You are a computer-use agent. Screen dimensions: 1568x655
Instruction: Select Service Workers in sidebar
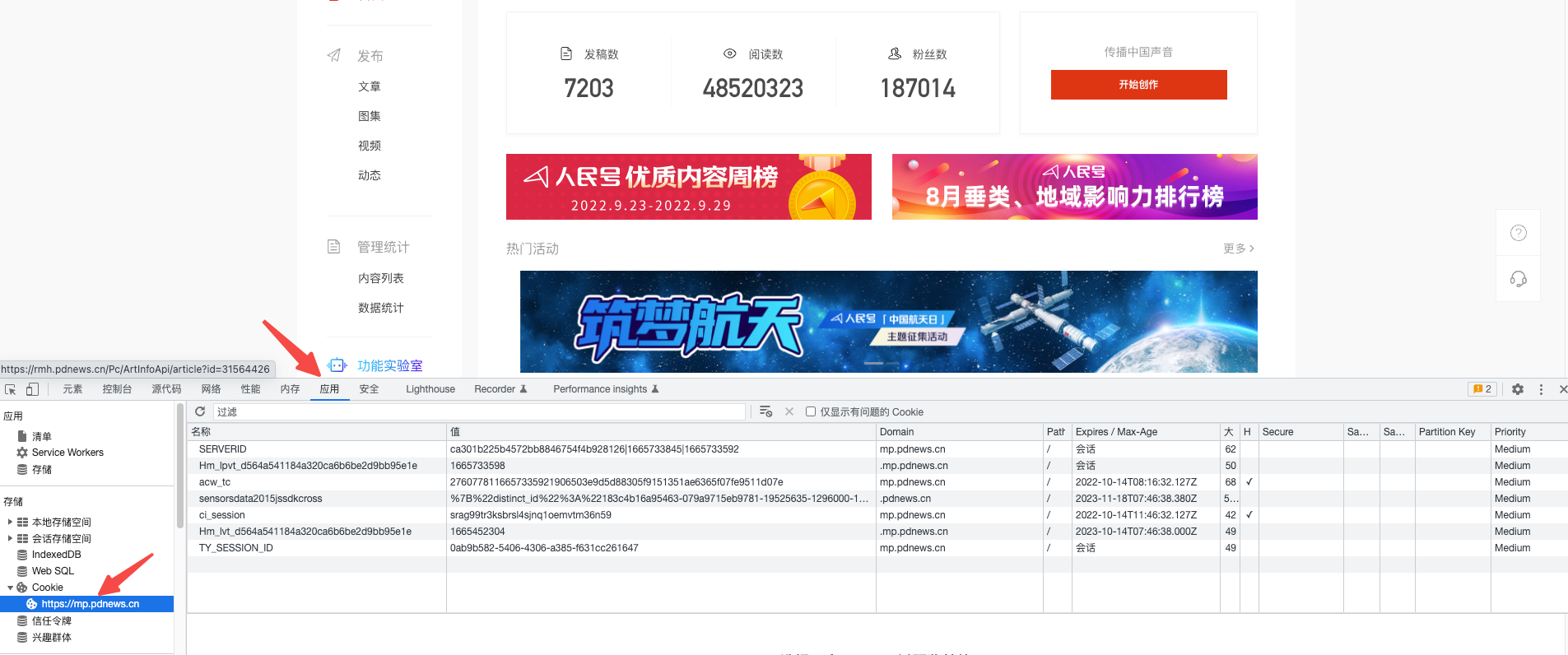[x=67, y=453]
